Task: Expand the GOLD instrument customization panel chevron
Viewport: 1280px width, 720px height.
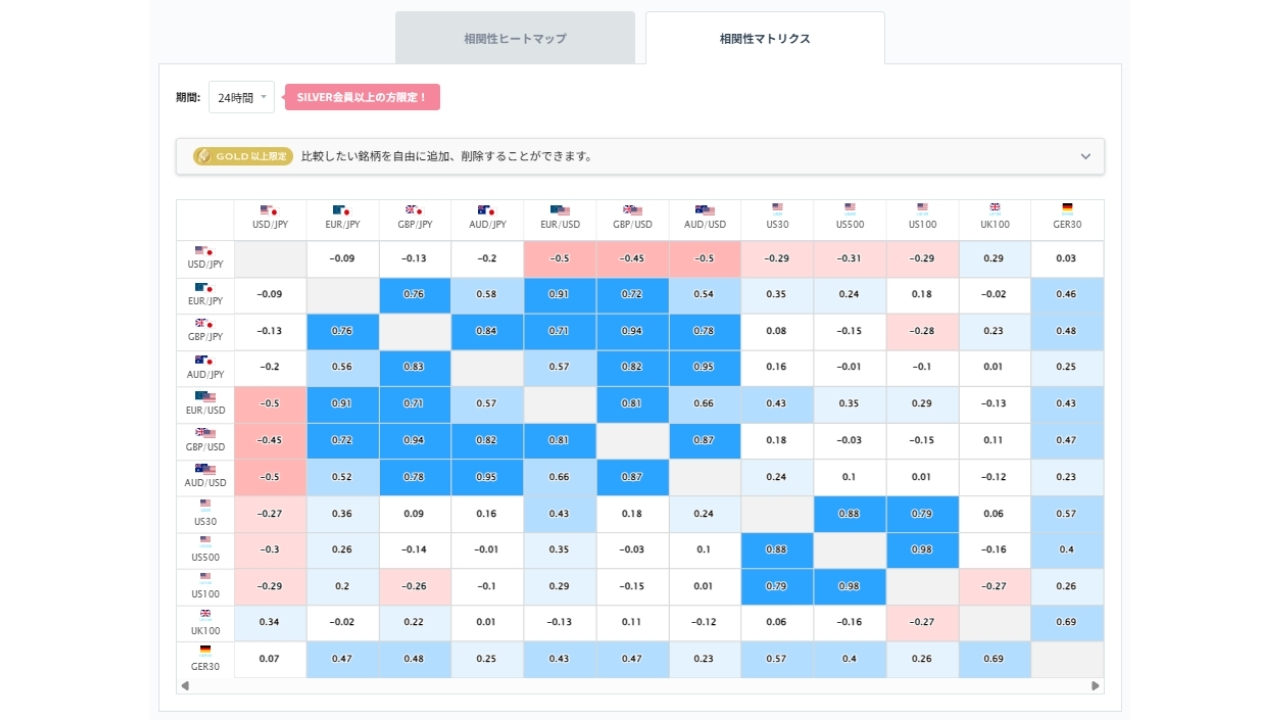Action: [1086, 156]
